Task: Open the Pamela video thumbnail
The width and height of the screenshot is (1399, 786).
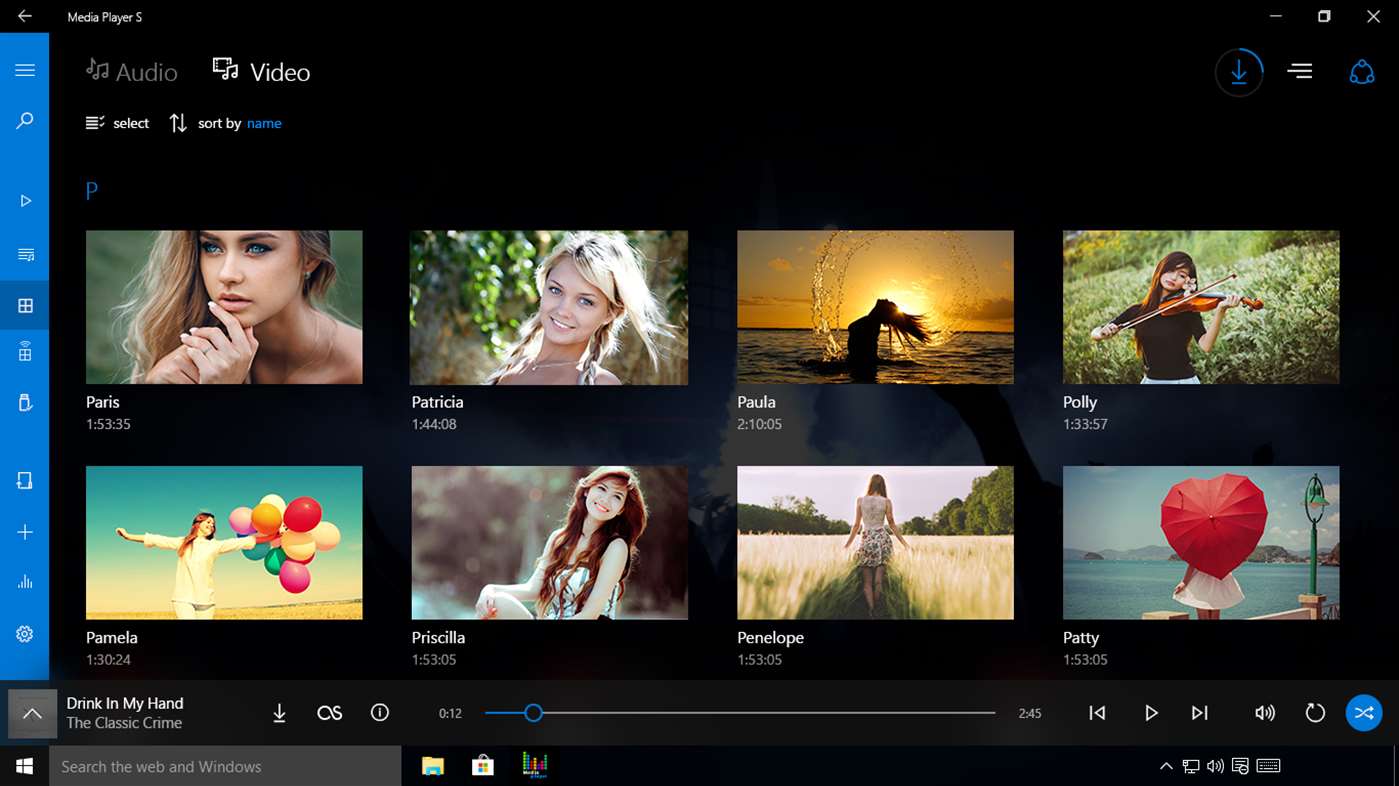Action: pos(224,542)
